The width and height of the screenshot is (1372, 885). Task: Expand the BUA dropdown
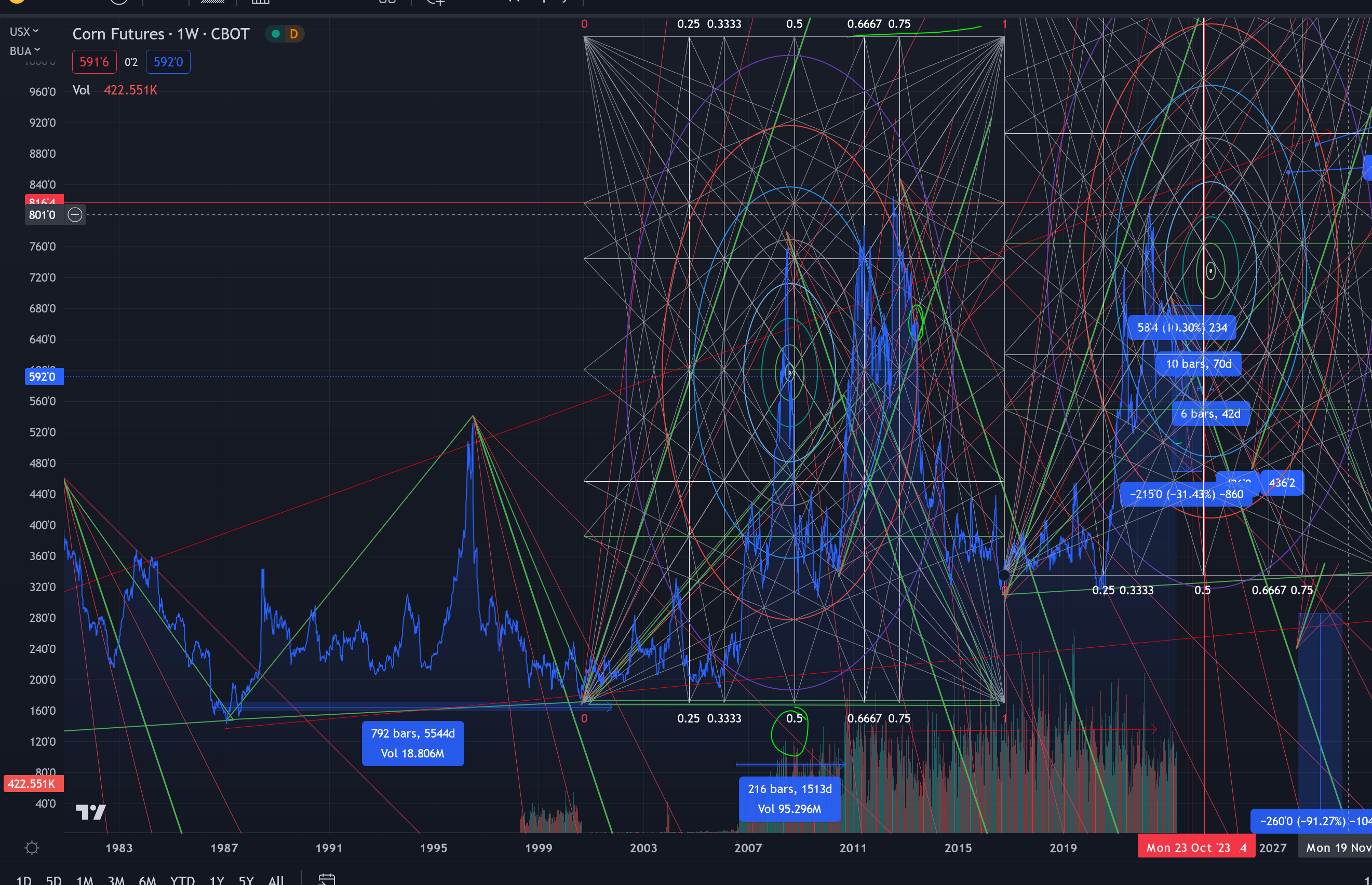click(x=23, y=50)
